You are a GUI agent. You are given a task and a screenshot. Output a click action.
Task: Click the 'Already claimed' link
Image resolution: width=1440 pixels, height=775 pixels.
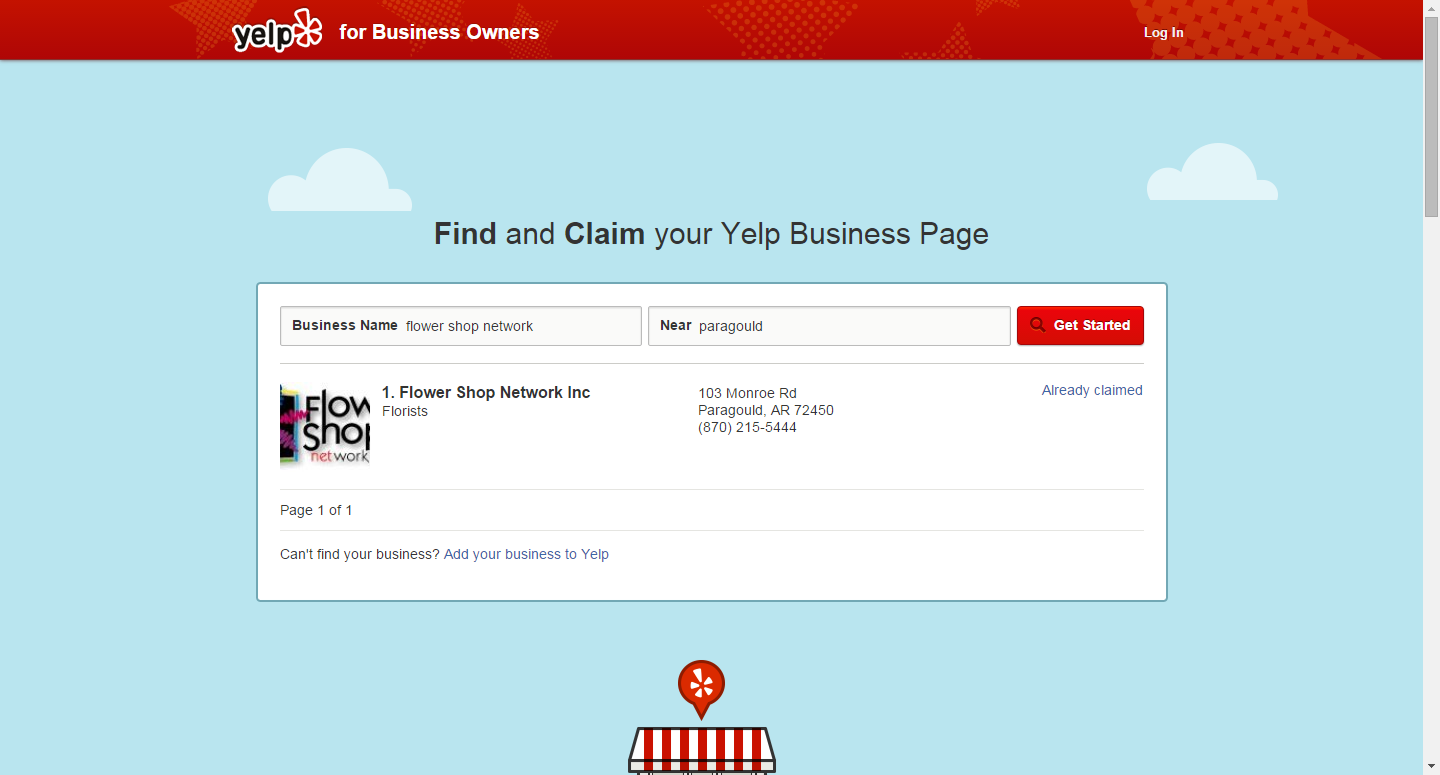(x=1091, y=390)
